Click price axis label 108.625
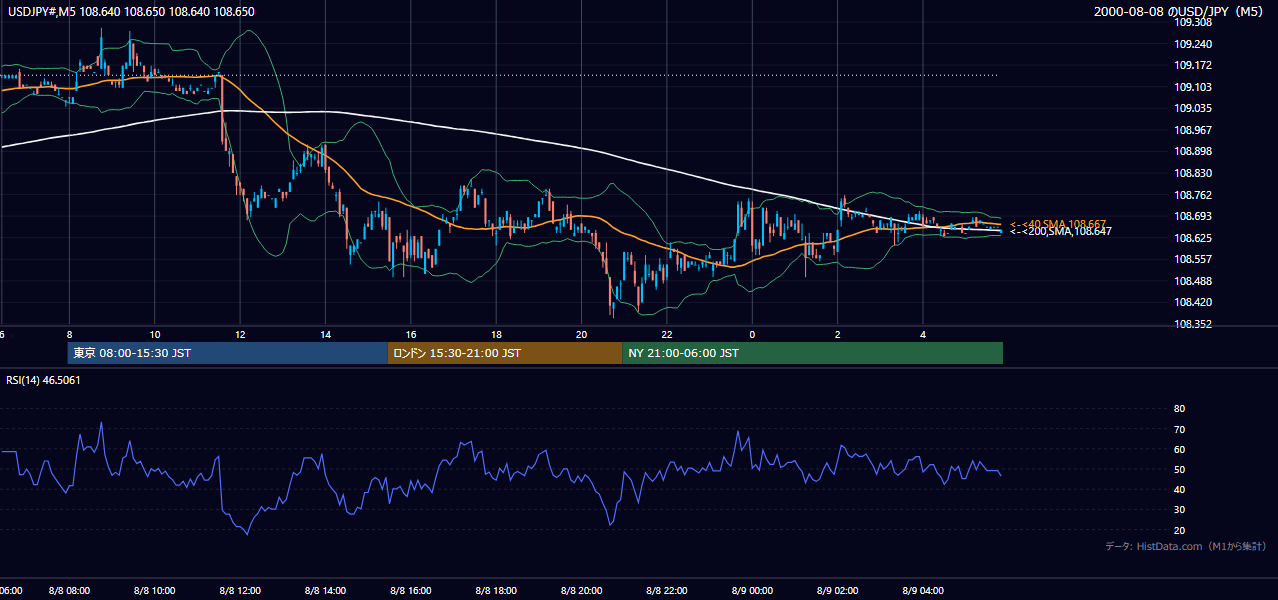The image size is (1278, 600). [x=1191, y=238]
